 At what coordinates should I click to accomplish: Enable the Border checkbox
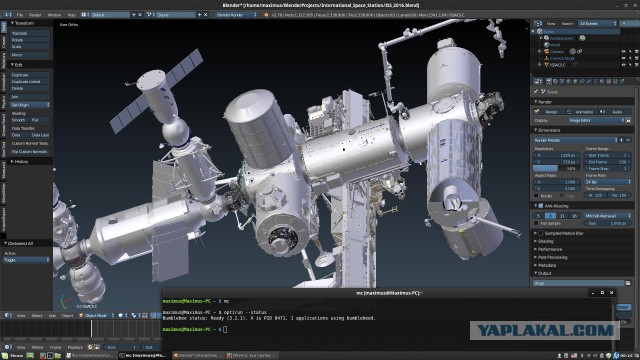click(536, 196)
